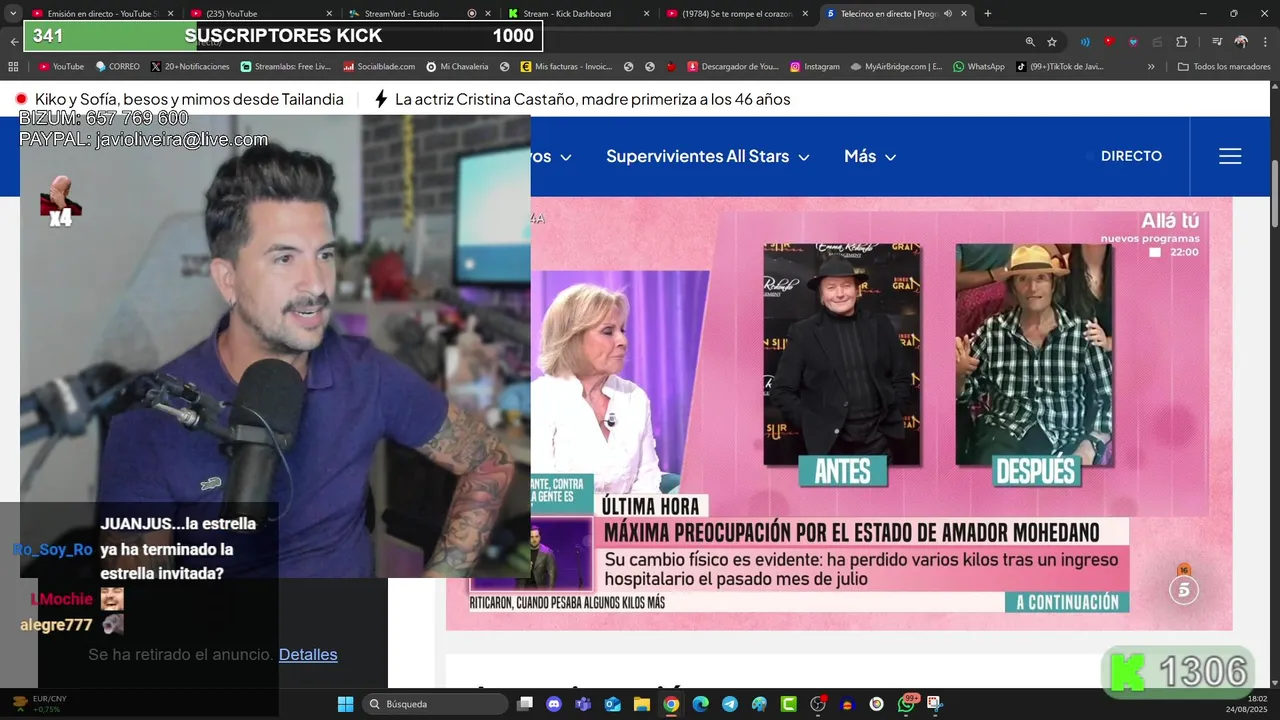Click the Detalles link

point(308,655)
